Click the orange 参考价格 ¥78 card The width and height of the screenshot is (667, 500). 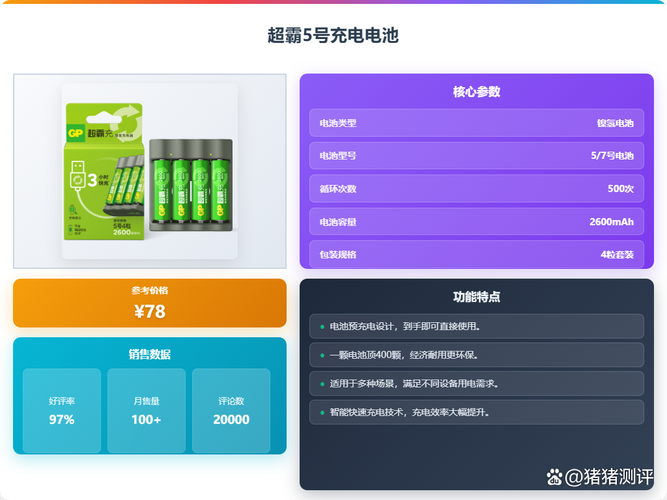[150, 303]
